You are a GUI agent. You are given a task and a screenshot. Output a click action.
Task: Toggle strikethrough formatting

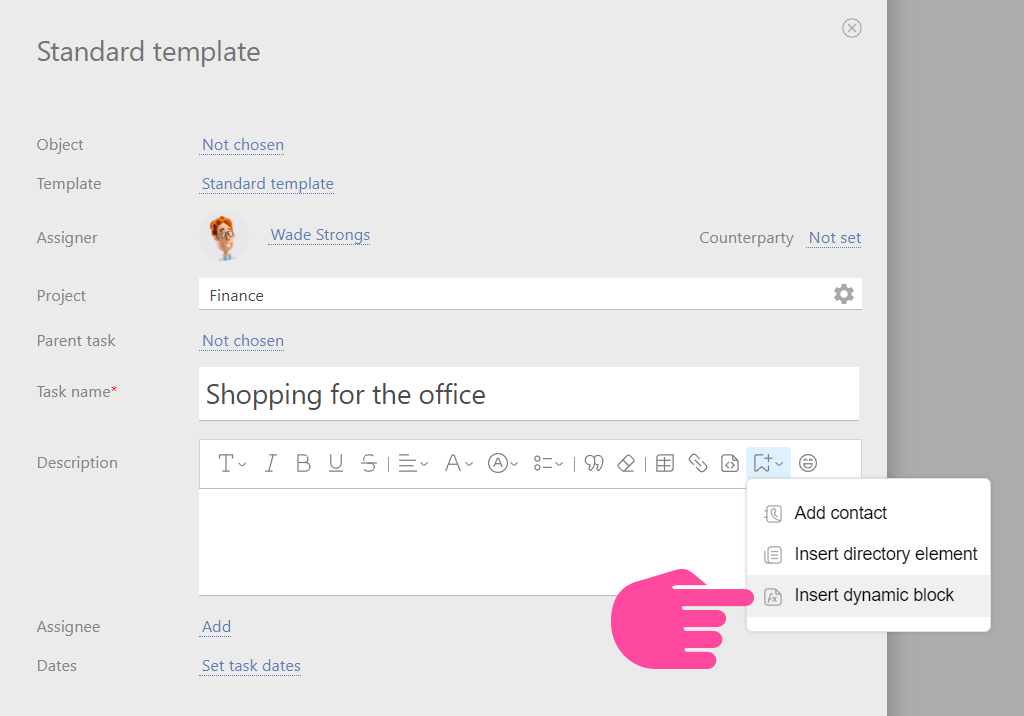pyautogui.click(x=368, y=463)
